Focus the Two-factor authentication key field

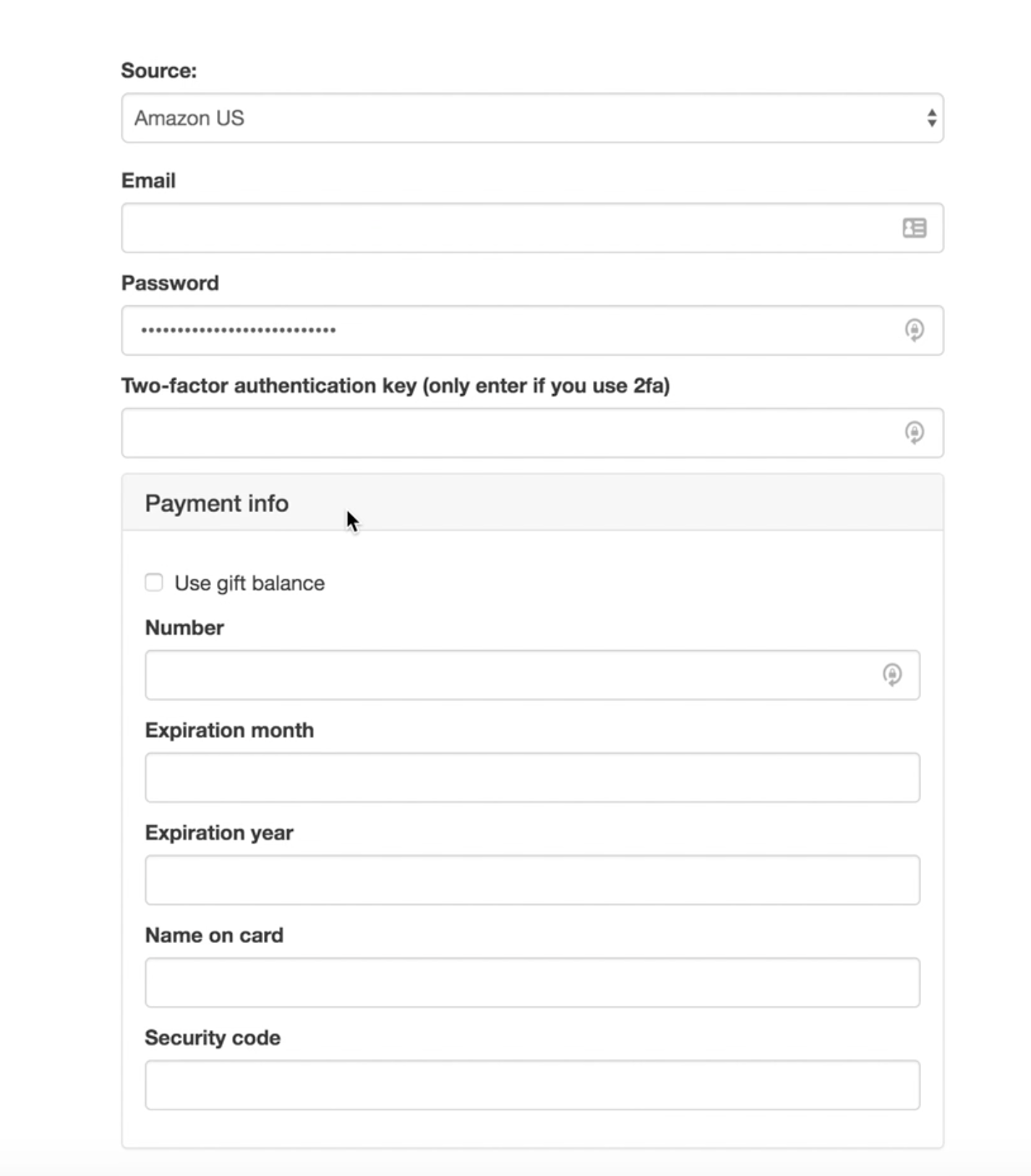pyautogui.click(x=532, y=433)
